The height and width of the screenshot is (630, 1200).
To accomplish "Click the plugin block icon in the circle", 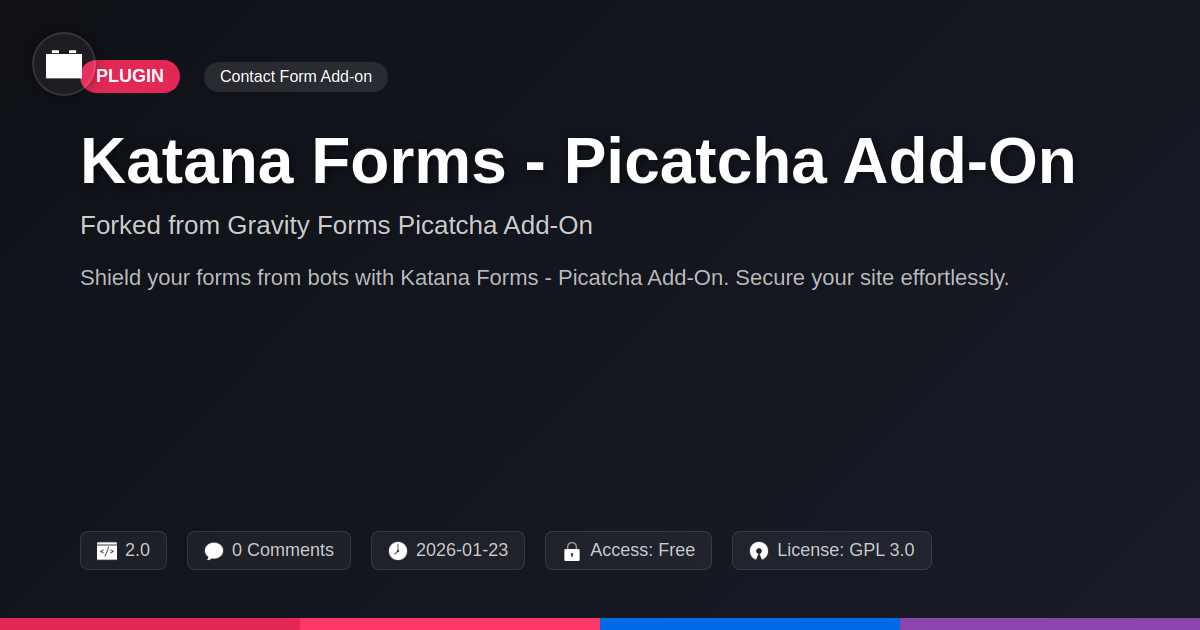I will tap(64, 64).
